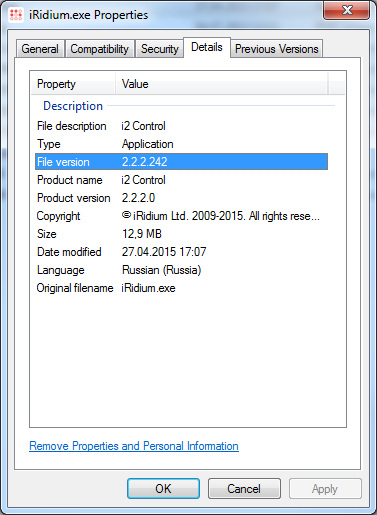The width and height of the screenshot is (377, 515).
Task: Open Remove Properties and Personal Information link
Action: click(x=134, y=446)
